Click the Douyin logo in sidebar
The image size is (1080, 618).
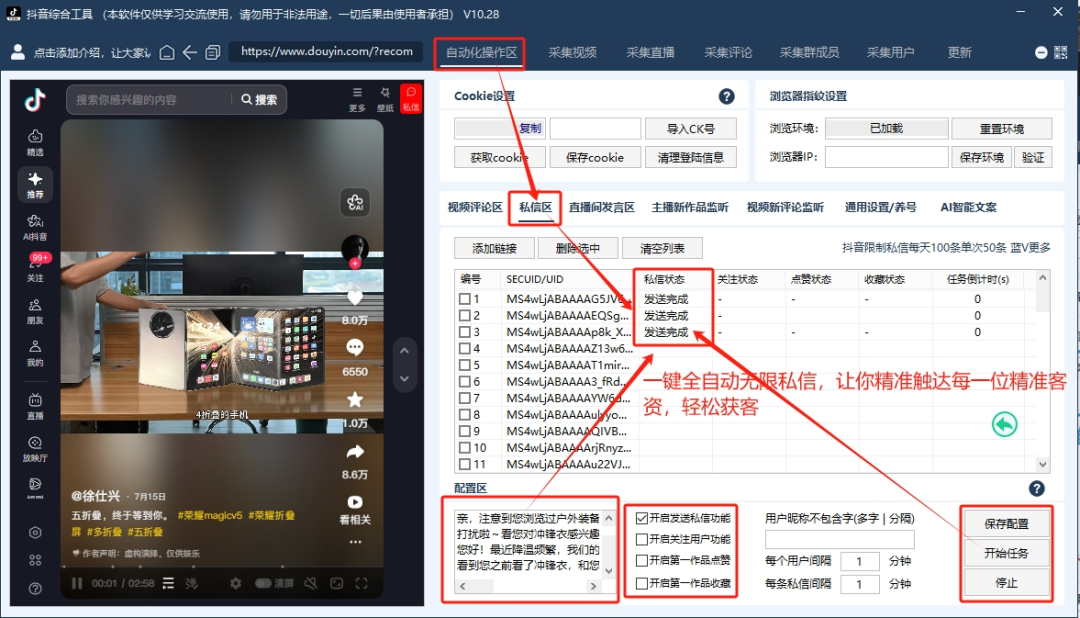click(35, 100)
